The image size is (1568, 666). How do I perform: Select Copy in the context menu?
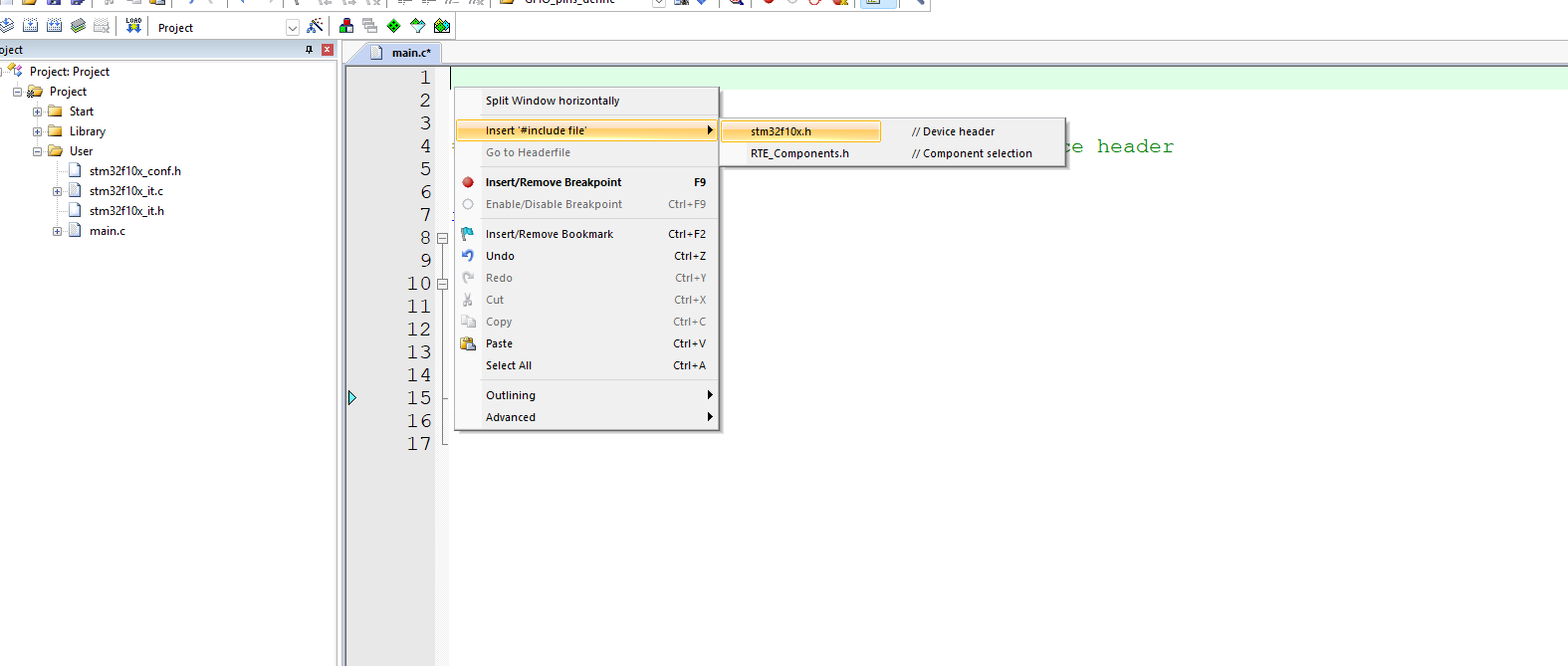[586, 322]
